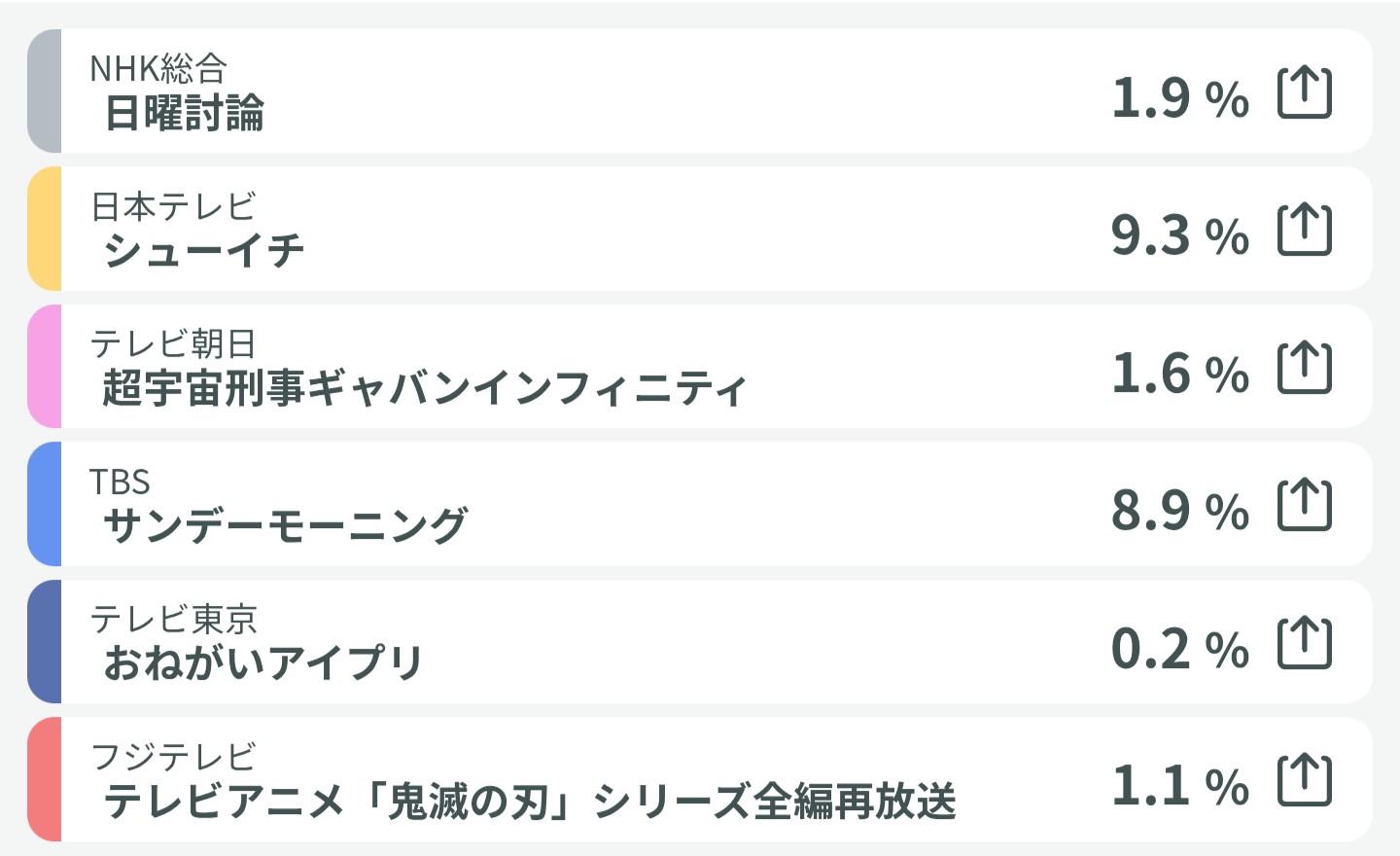Select the テレビ東京 channel label
The image size is (1400, 856).
click(173, 619)
